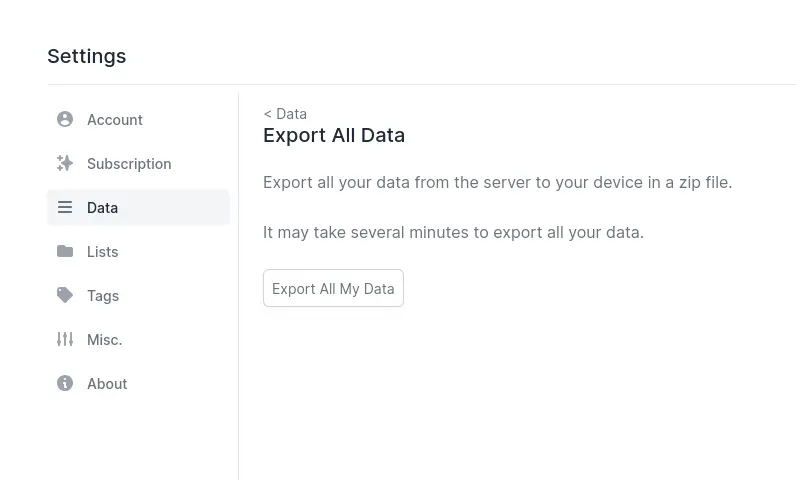
Task: Click the Settings page title
Action: (x=87, y=56)
